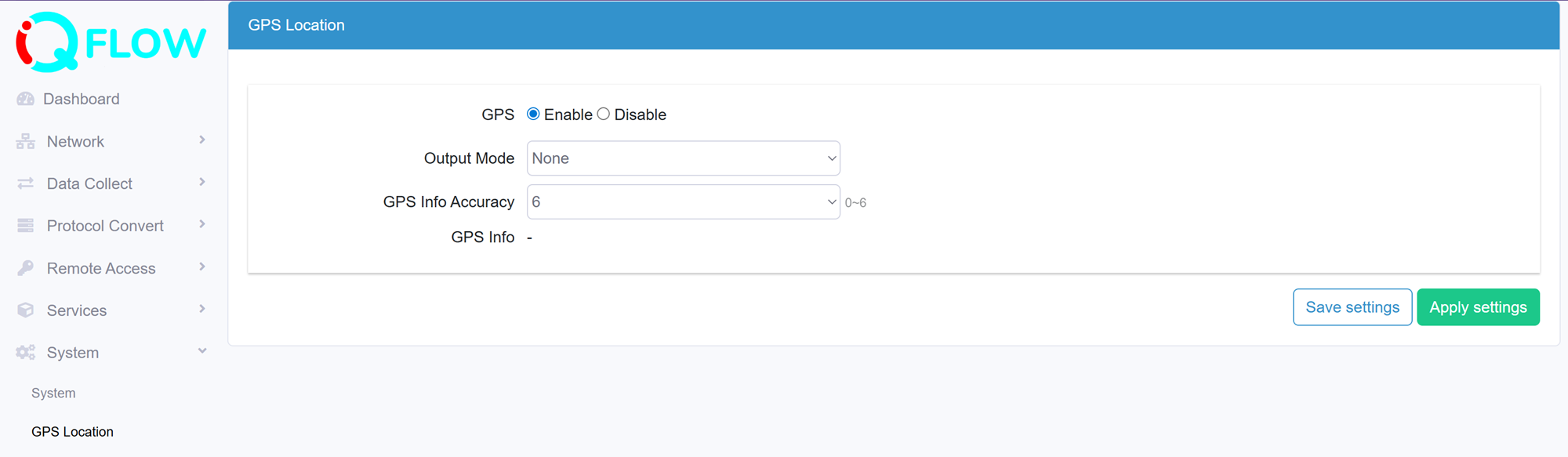1568x457 pixels.
Task: Disable GPS via the Disable option
Action: coord(603,114)
